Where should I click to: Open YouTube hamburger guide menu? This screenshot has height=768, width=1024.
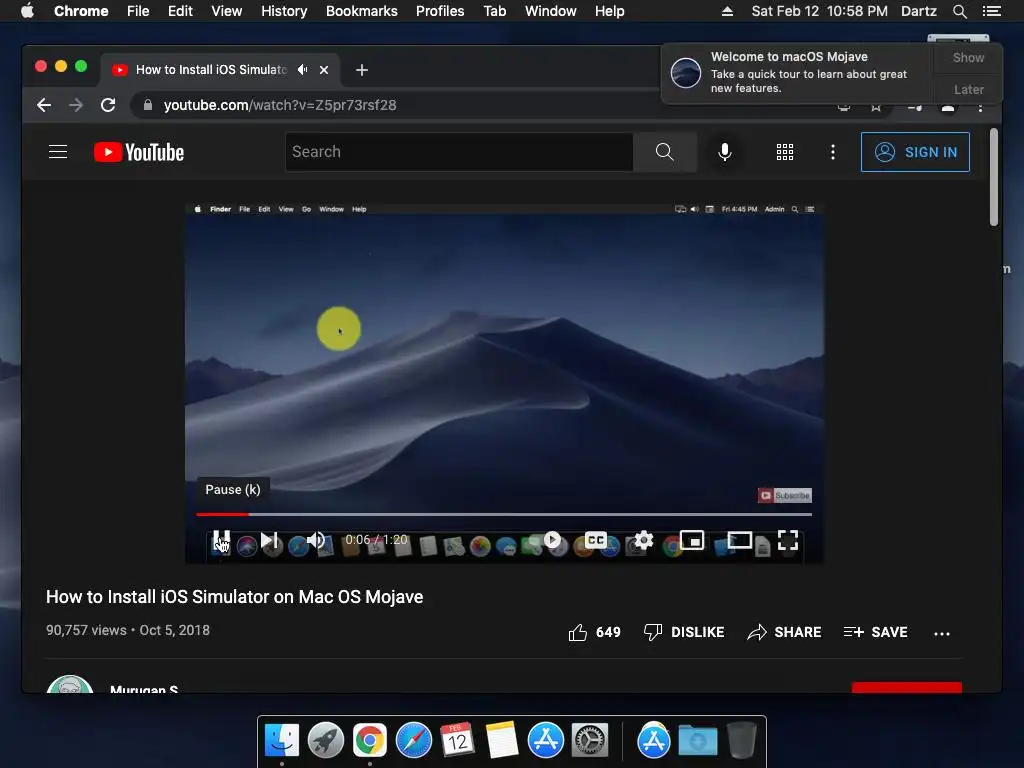(58, 152)
